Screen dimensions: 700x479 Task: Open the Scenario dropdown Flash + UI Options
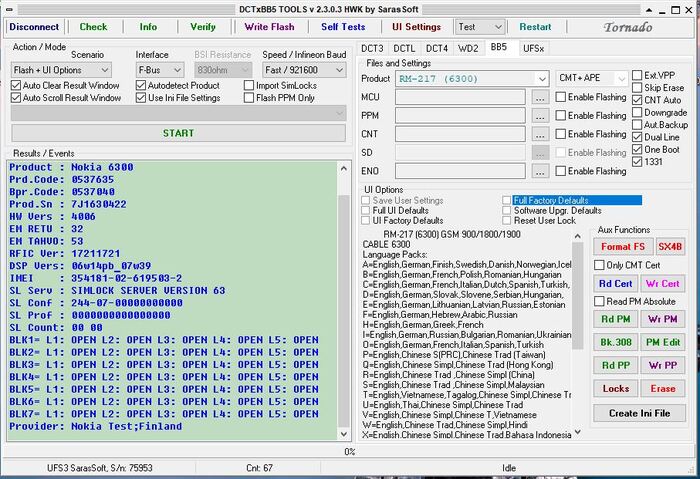[61, 70]
